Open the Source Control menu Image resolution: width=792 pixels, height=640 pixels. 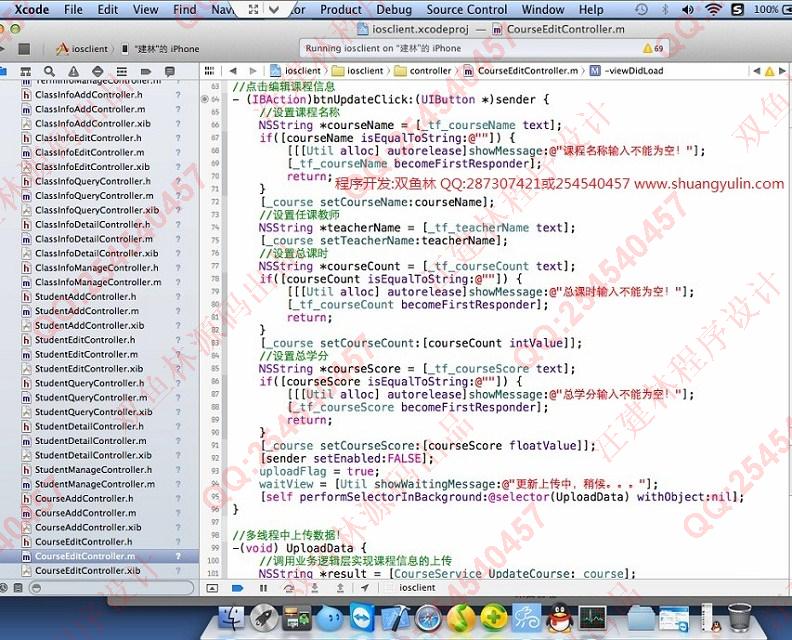click(x=467, y=10)
